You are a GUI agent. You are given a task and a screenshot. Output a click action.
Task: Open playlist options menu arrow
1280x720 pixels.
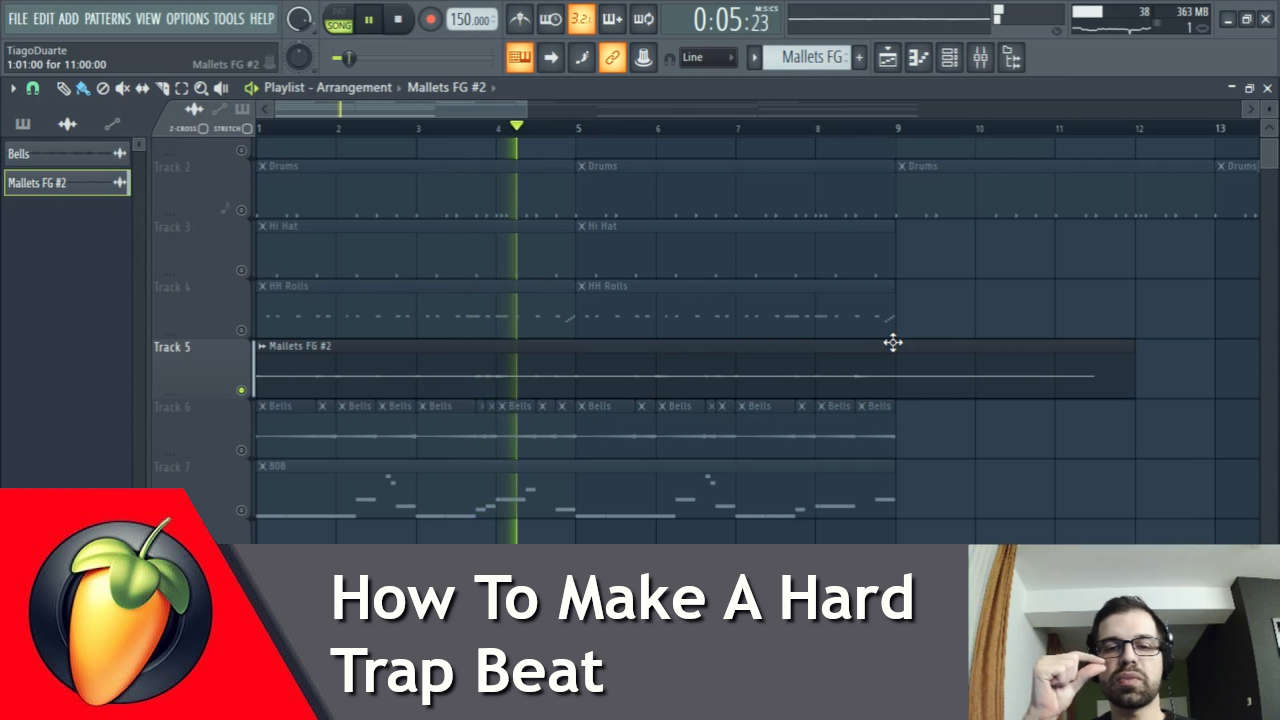pyautogui.click(x=13, y=88)
